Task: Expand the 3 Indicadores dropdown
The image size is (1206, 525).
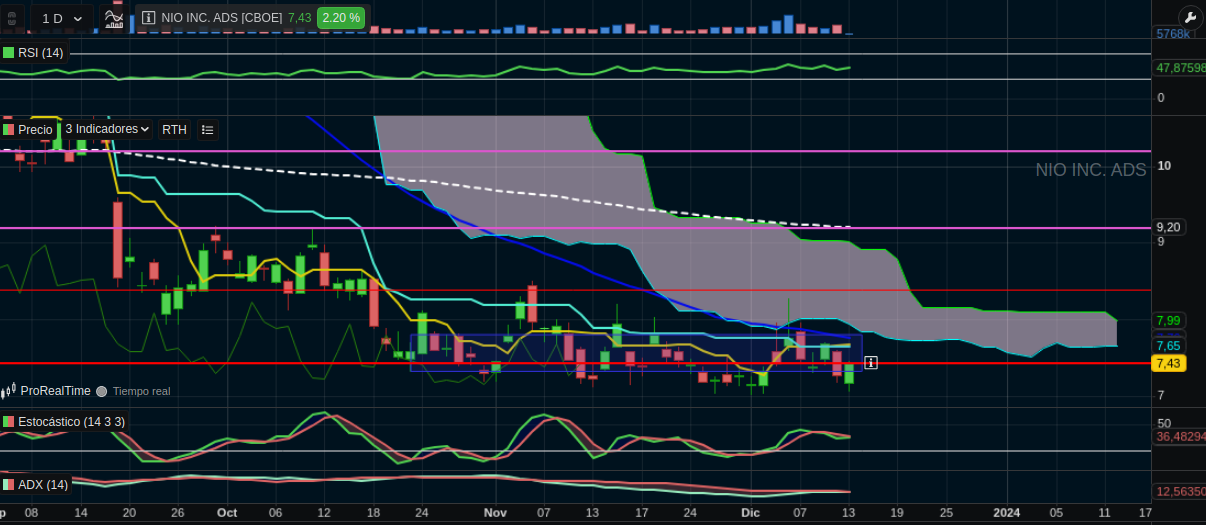Action: tap(108, 129)
